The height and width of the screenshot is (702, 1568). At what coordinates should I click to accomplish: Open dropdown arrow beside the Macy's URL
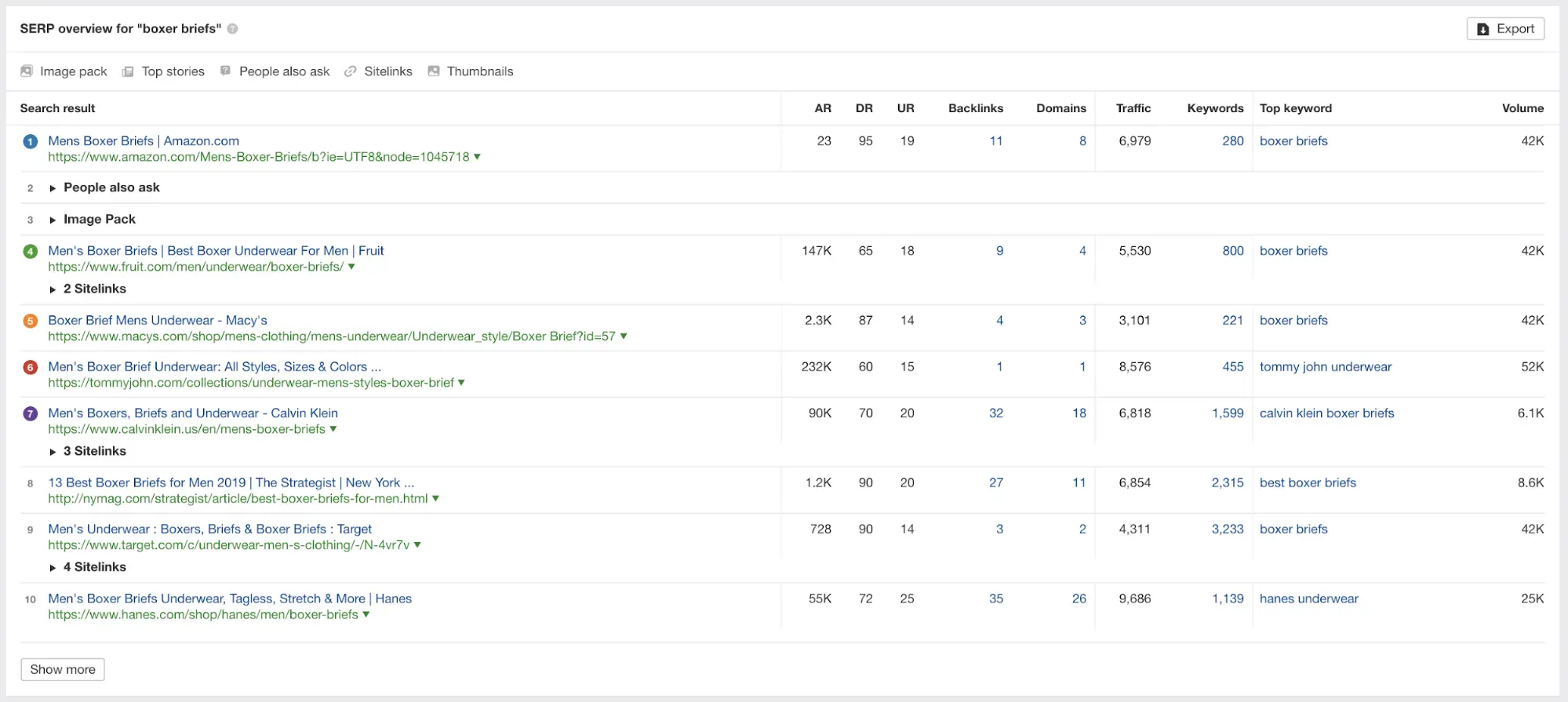pyautogui.click(x=624, y=336)
